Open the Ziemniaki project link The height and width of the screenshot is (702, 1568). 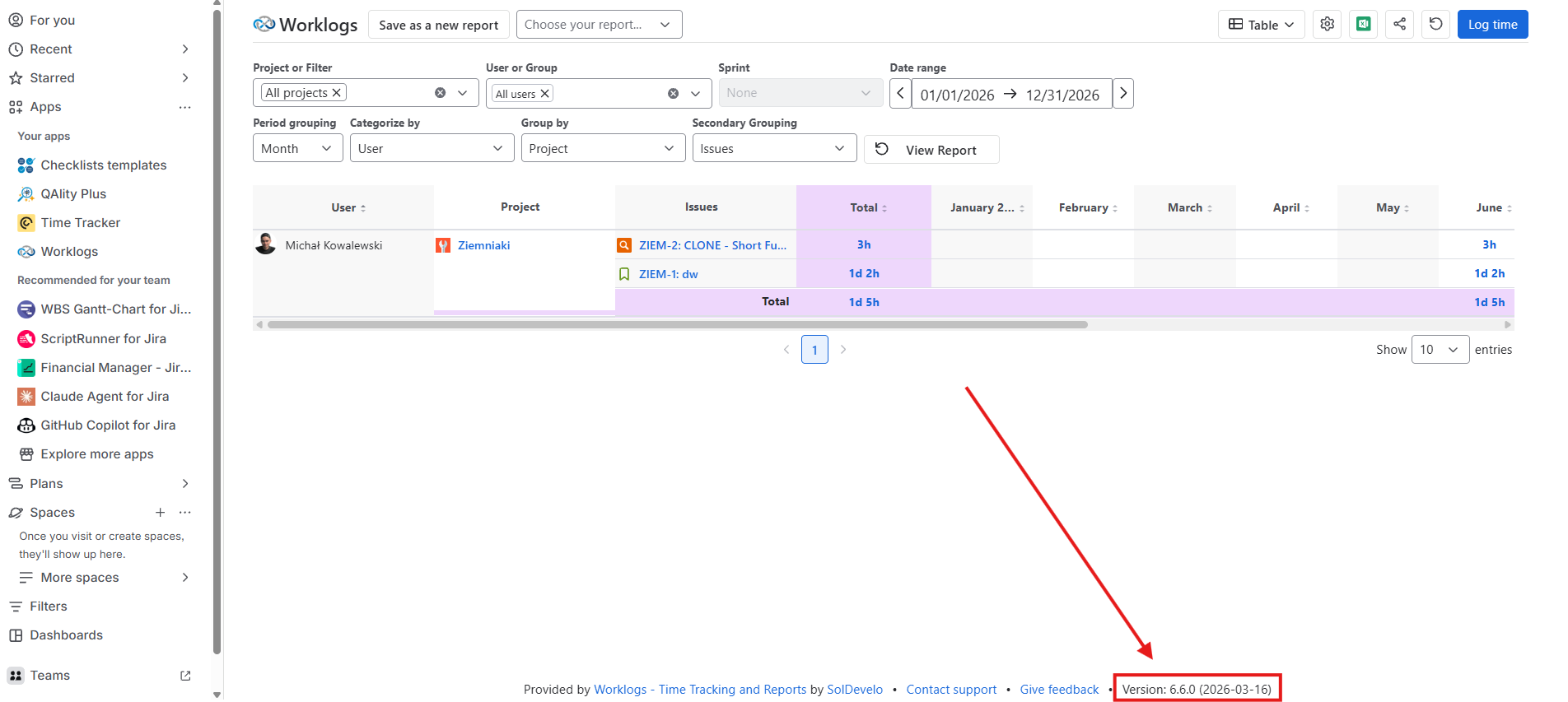484,245
